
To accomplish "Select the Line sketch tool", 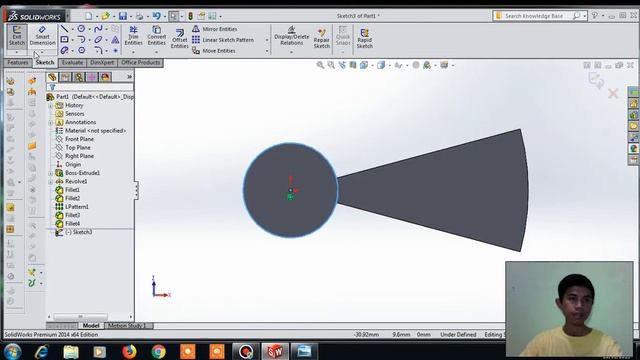I will (64, 29).
